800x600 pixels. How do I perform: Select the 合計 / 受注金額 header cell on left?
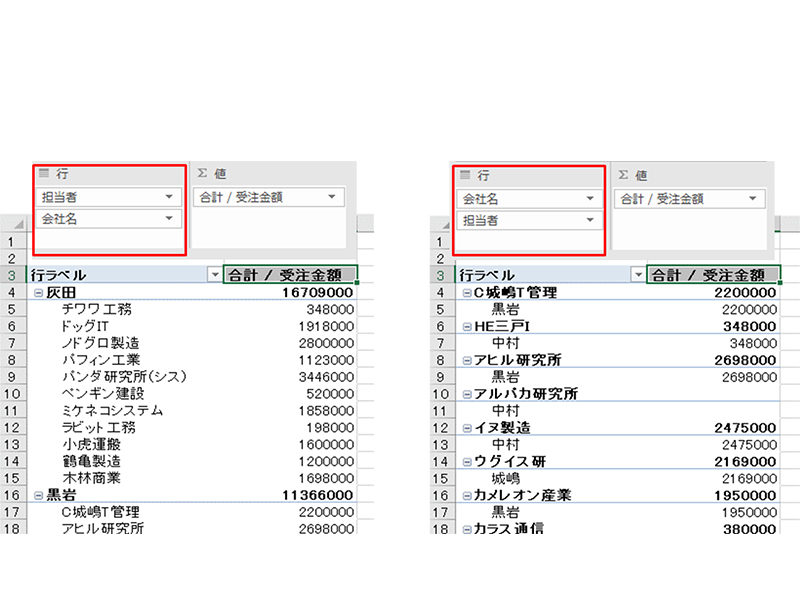[290, 275]
